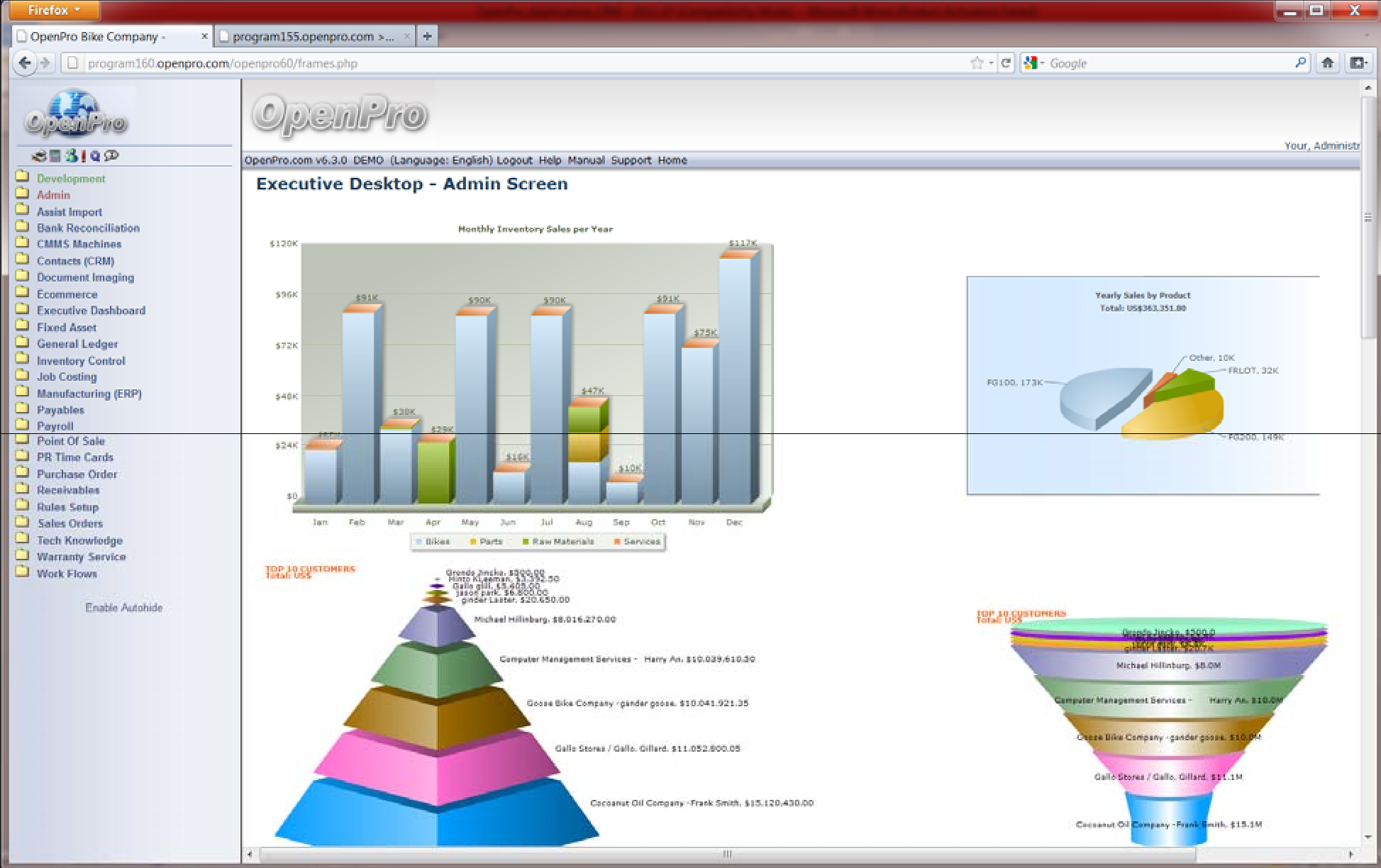The image size is (1381, 868).
Task: Toggle Bikes series in chart legend
Action: pyautogui.click(x=433, y=542)
